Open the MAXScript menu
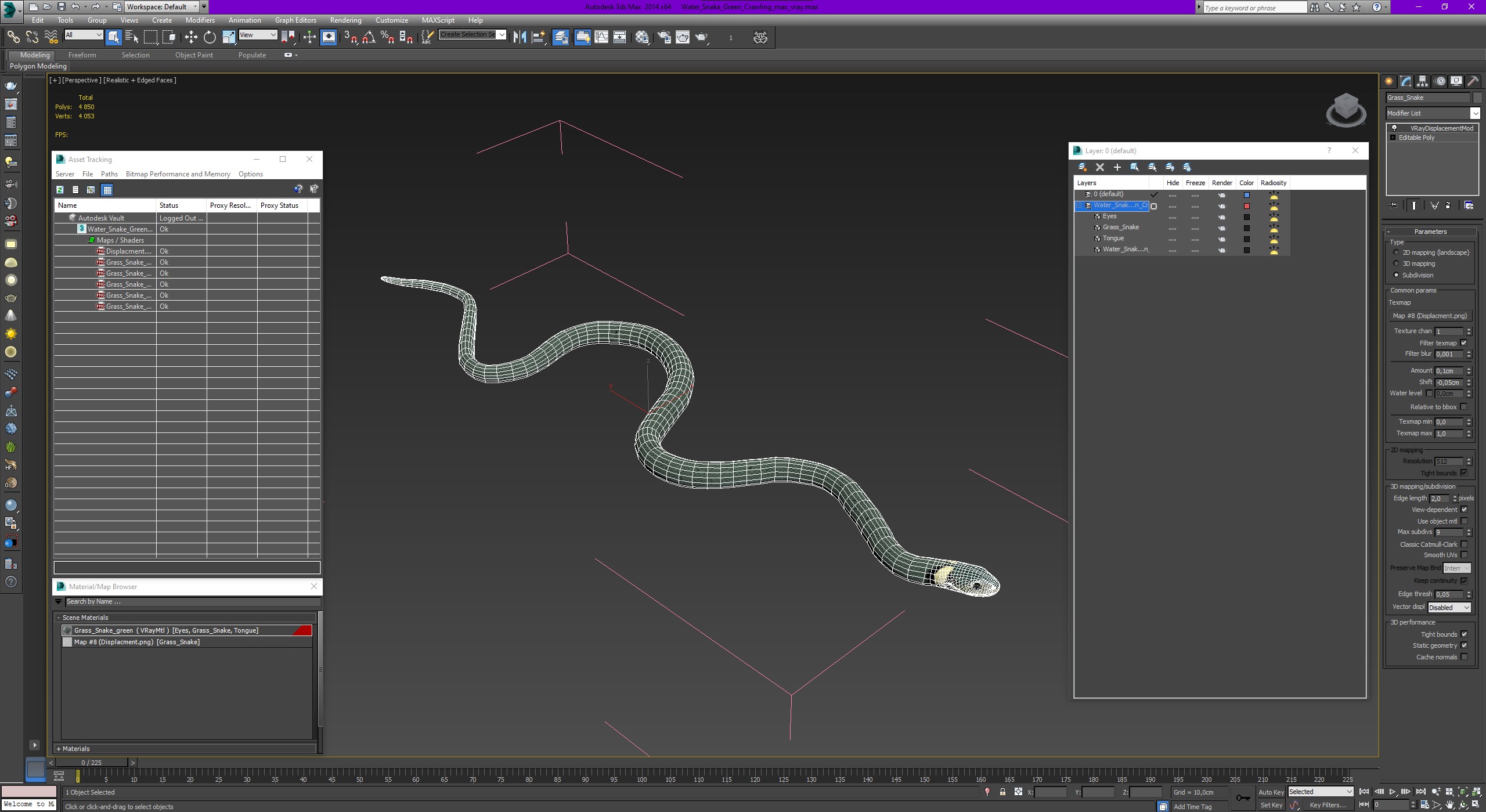 (x=438, y=20)
